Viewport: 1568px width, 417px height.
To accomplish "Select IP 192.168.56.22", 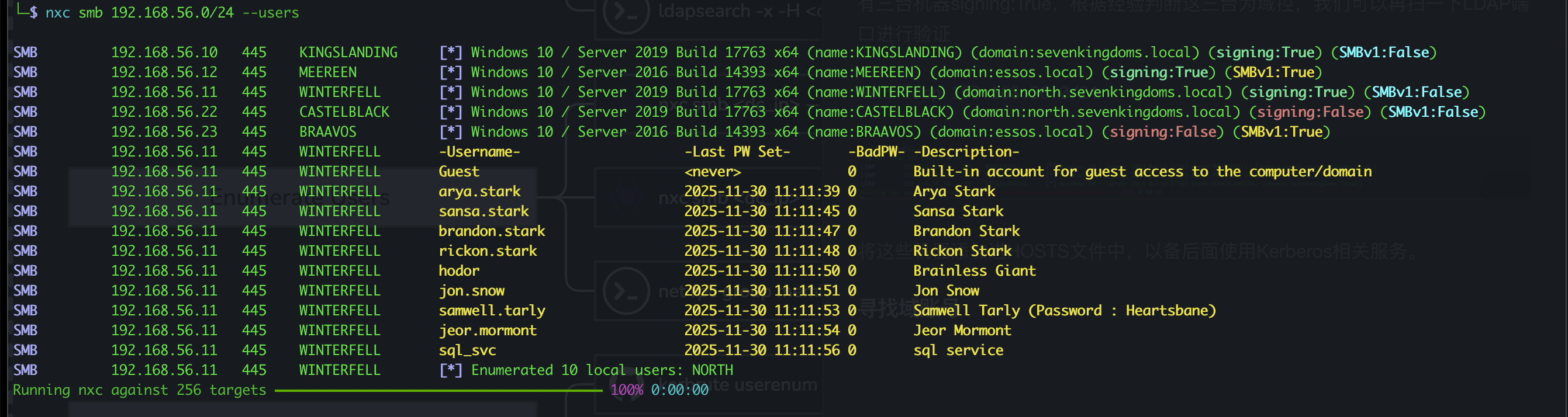I will tap(164, 113).
